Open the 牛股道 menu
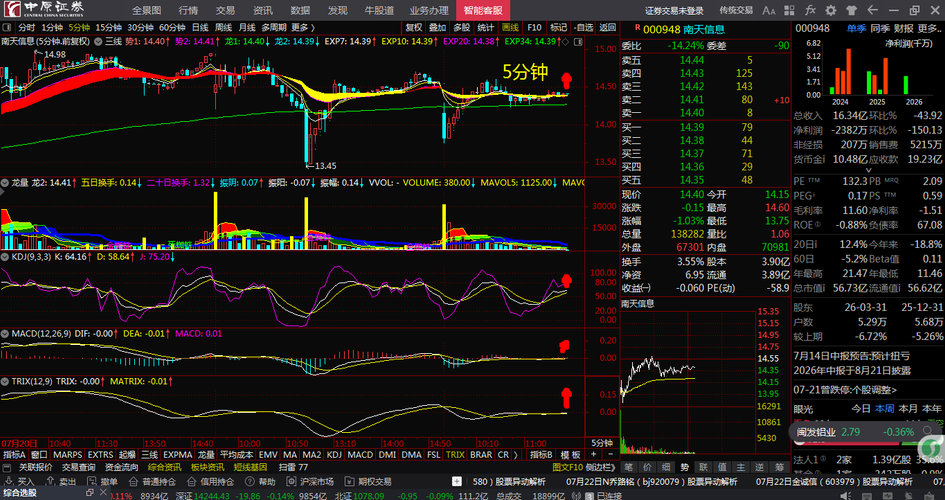 point(379,10)
